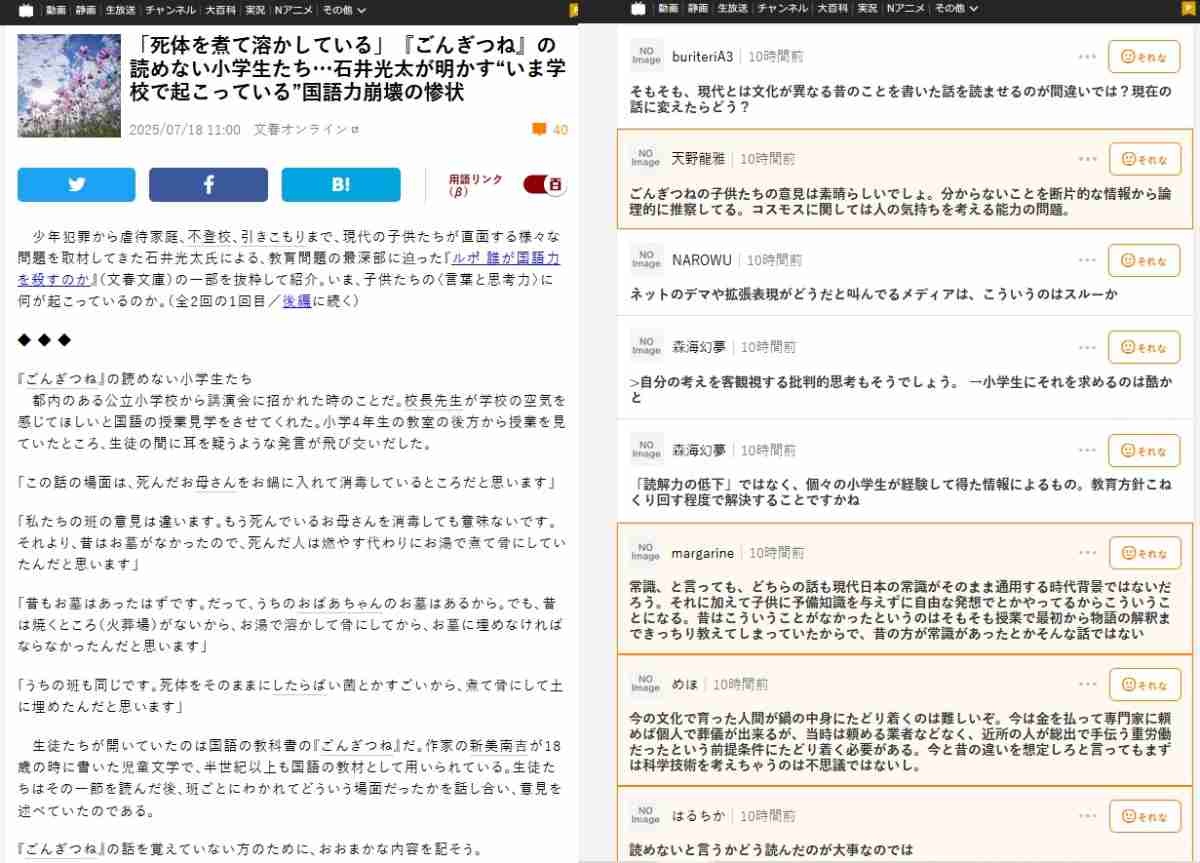This screenshot has width=1200, height=863.
Task: Share article via Twitter bird button
Action: point(76,185)
